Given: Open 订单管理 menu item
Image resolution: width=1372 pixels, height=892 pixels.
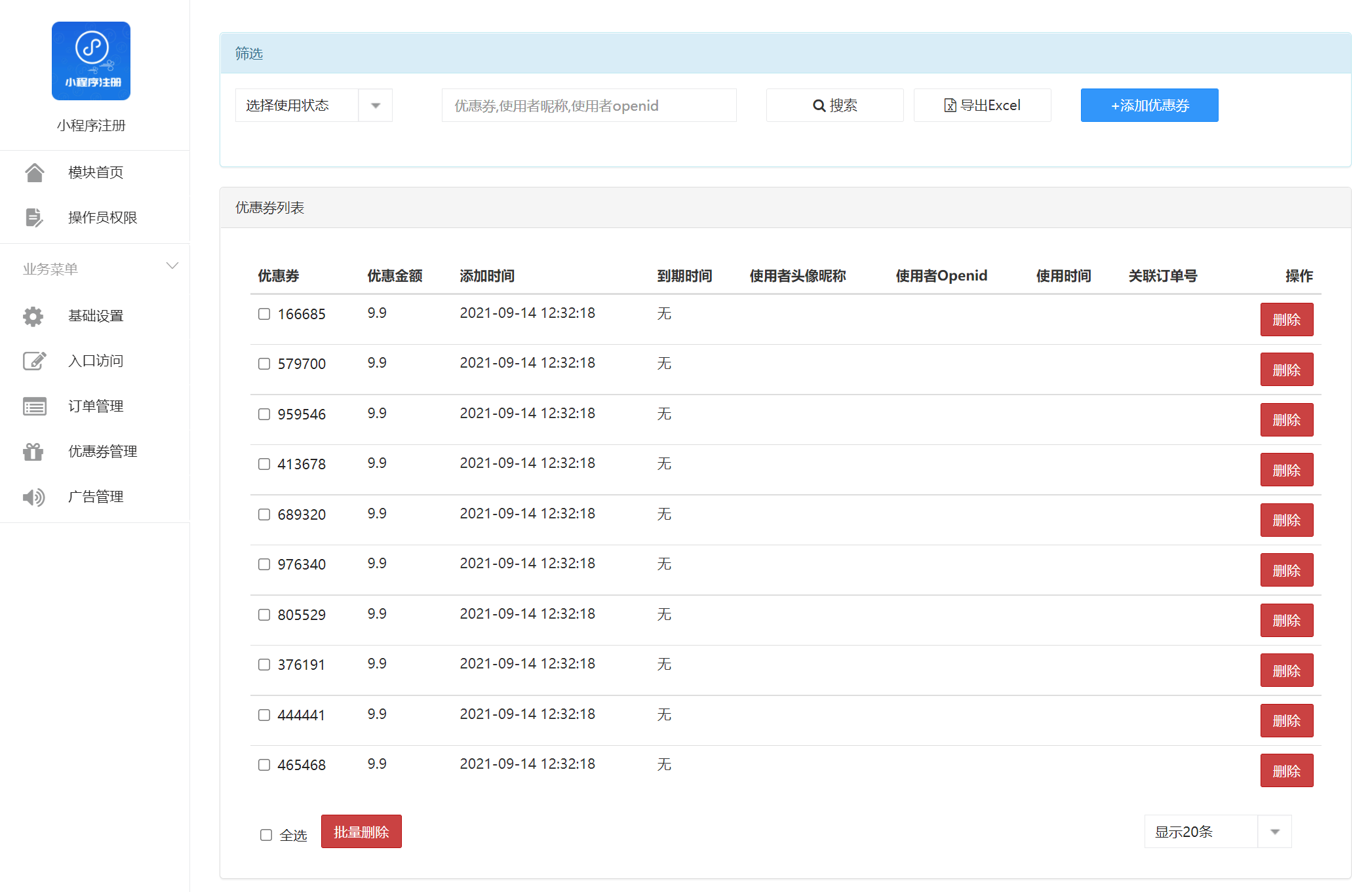Looking at the screenshot, I should (95, 407).
